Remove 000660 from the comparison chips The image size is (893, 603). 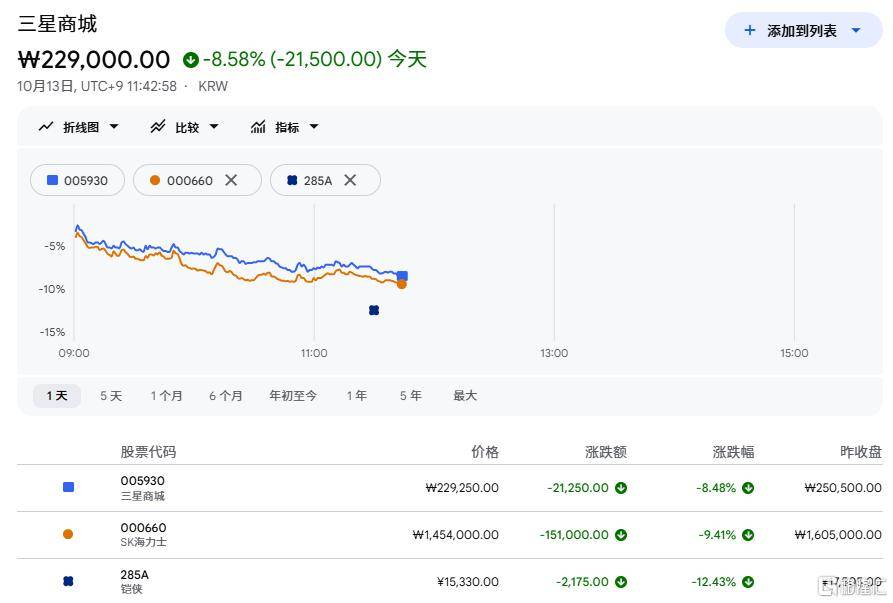[x=231, y=180]
